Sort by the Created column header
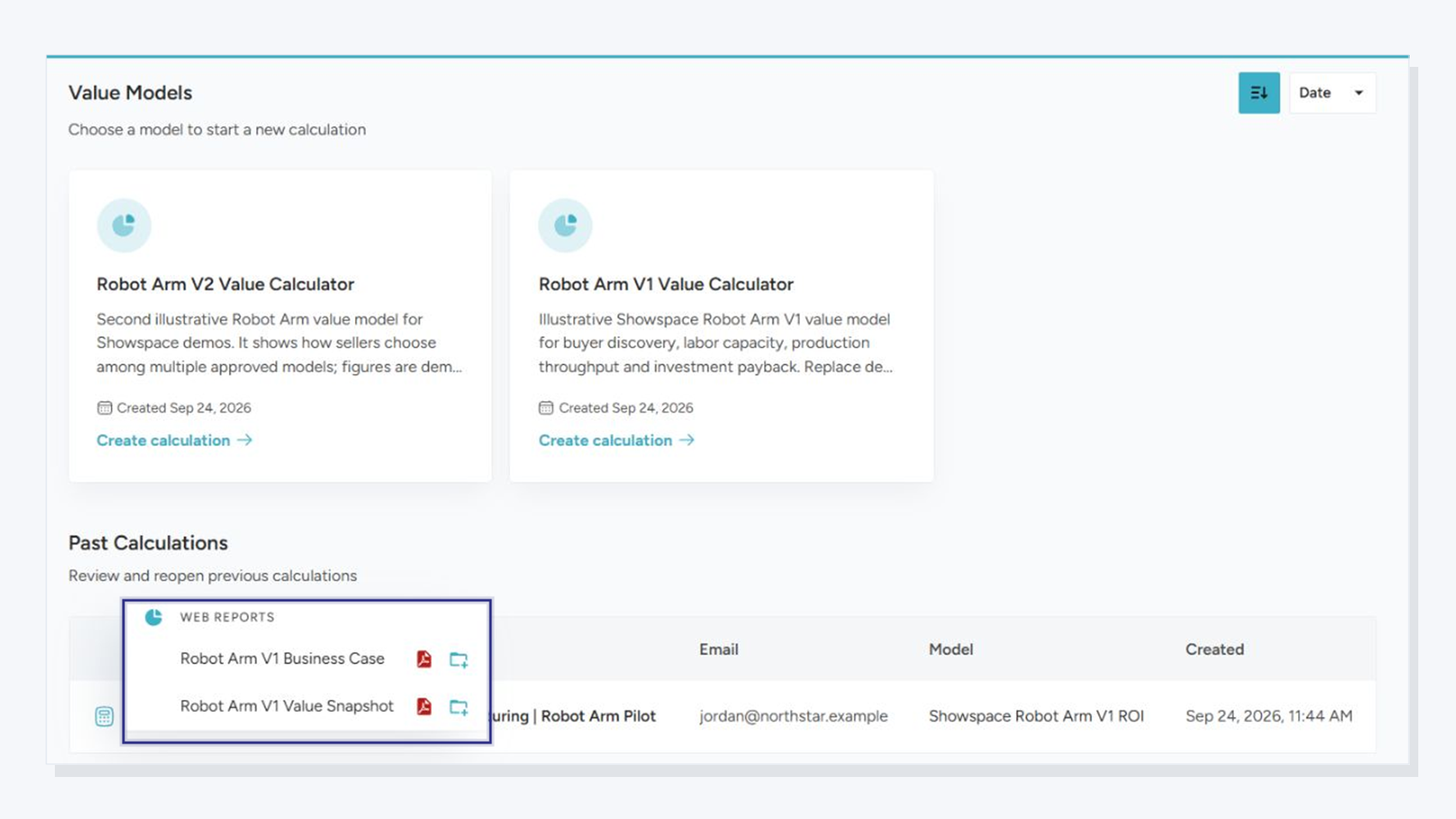The image size is (1456, 819). [x=1214, y=649]
